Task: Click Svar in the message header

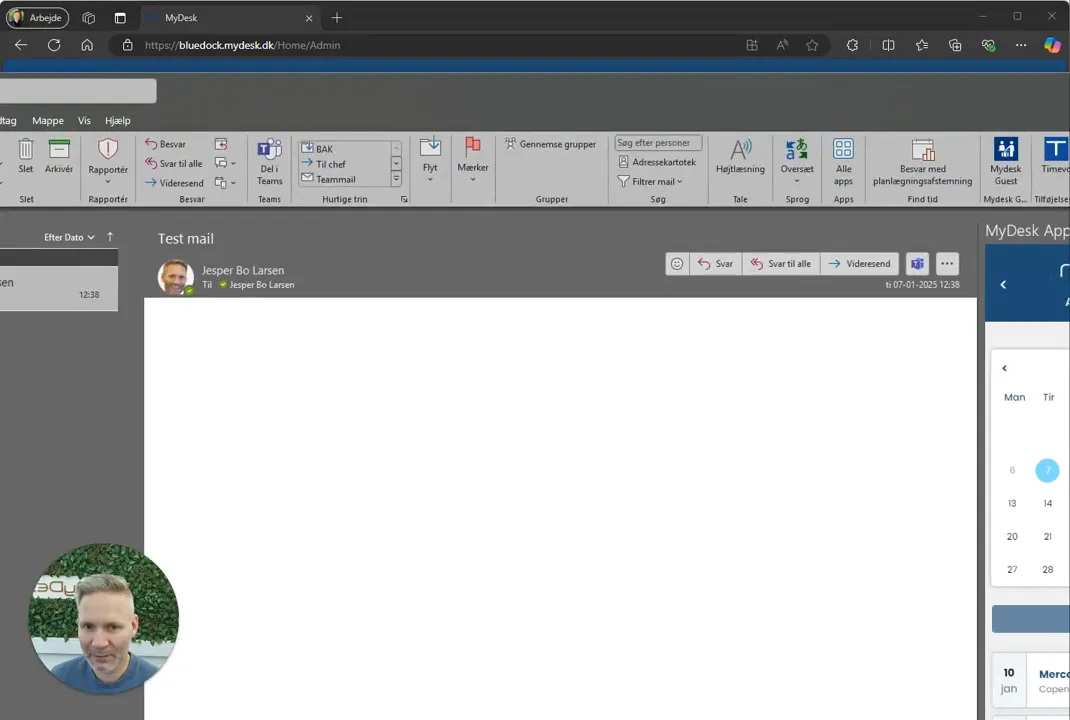Action: tap(716, 264)
